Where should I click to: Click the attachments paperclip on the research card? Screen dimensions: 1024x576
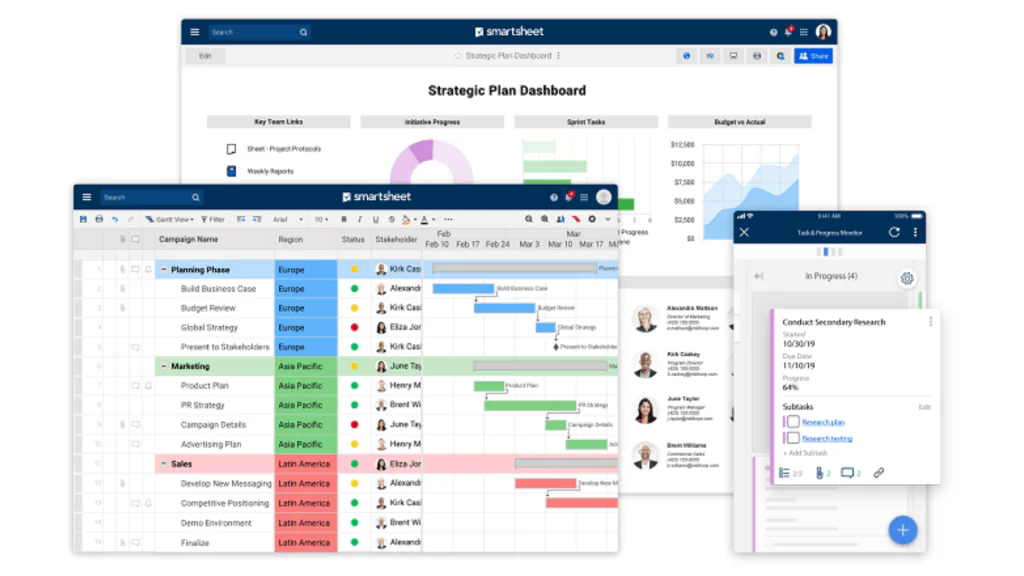point(820,473)
